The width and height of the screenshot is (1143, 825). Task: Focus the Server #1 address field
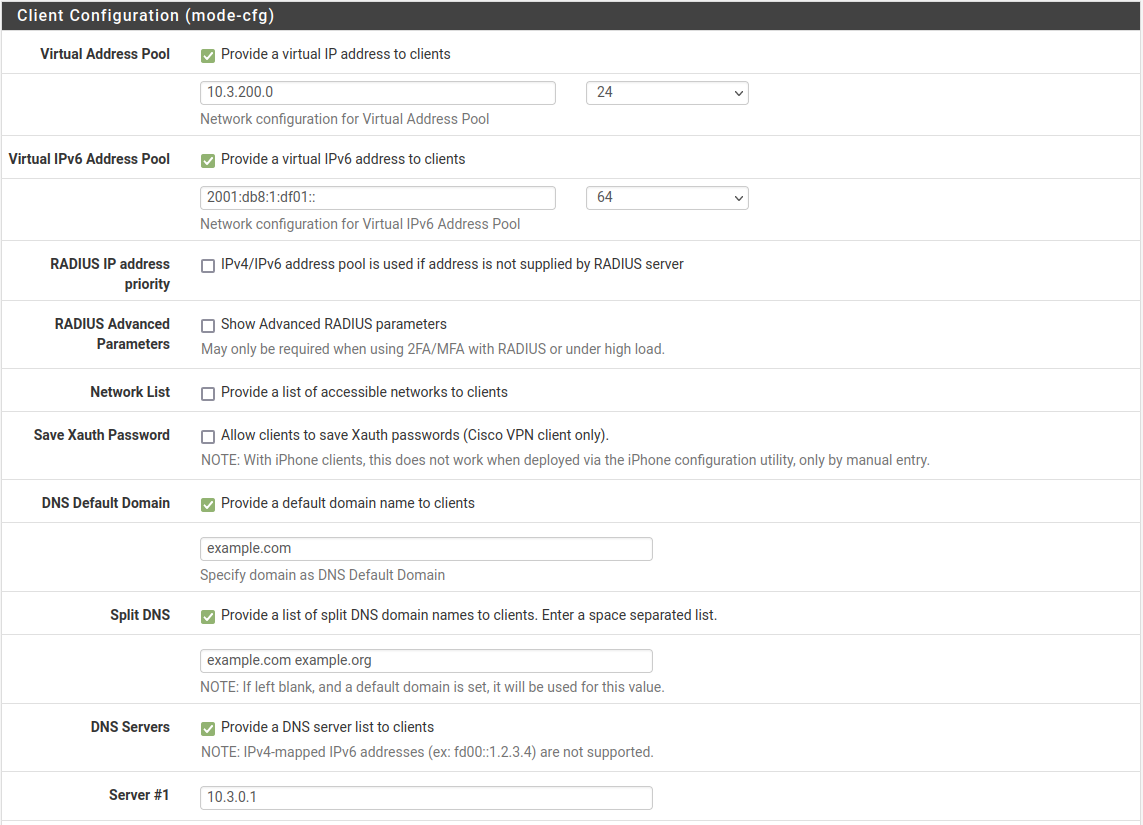pyautogui.click(x=426, y=798)
